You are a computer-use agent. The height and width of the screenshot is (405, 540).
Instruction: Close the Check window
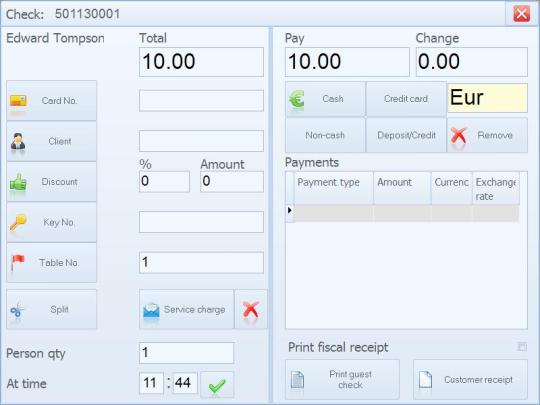(522, 14)
